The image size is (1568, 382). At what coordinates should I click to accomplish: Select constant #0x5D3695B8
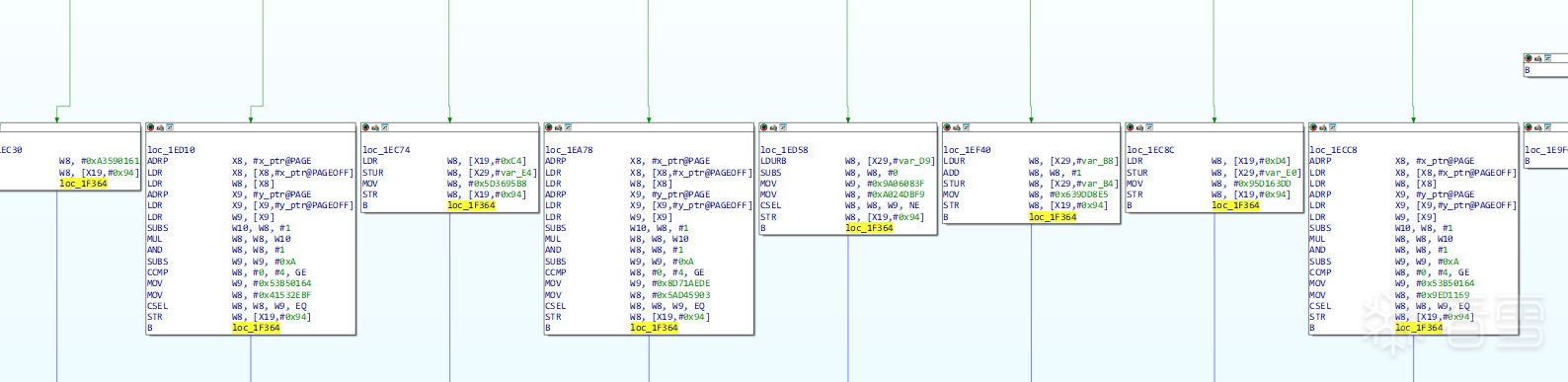498,184
